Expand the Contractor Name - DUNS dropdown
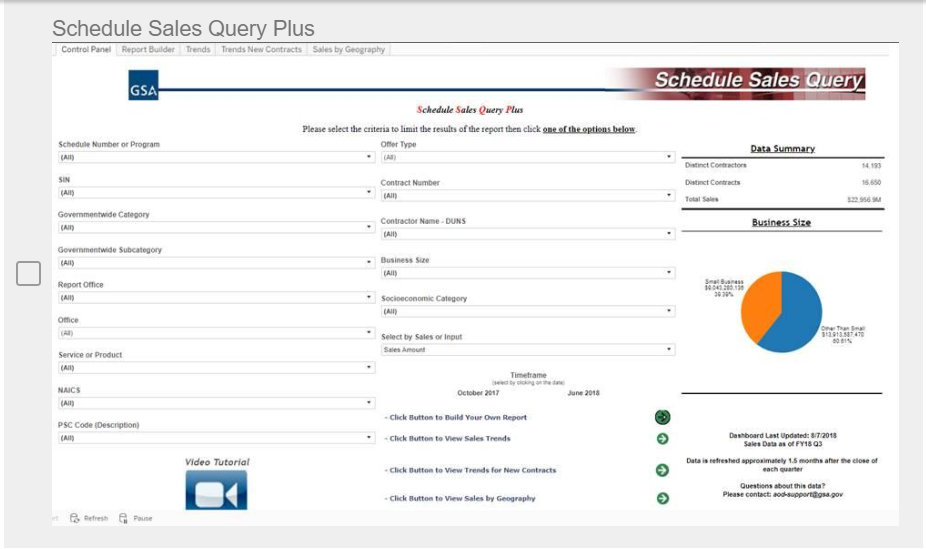The image size is (926, 549). point(528,234)
